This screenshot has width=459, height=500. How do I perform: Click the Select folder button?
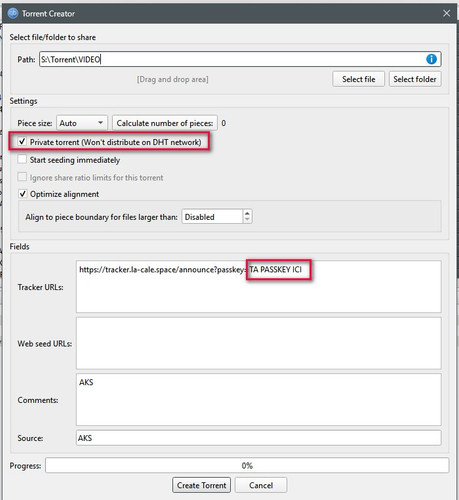pos(415,79)
